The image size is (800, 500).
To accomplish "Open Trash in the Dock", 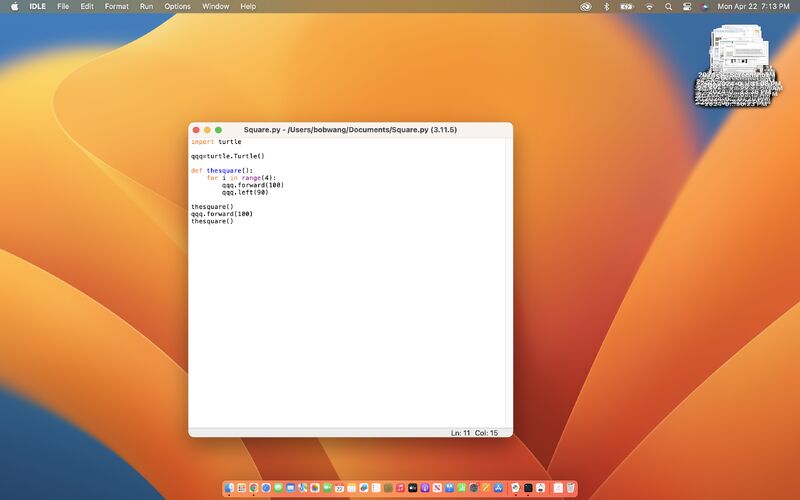I will tap(571, 488).
